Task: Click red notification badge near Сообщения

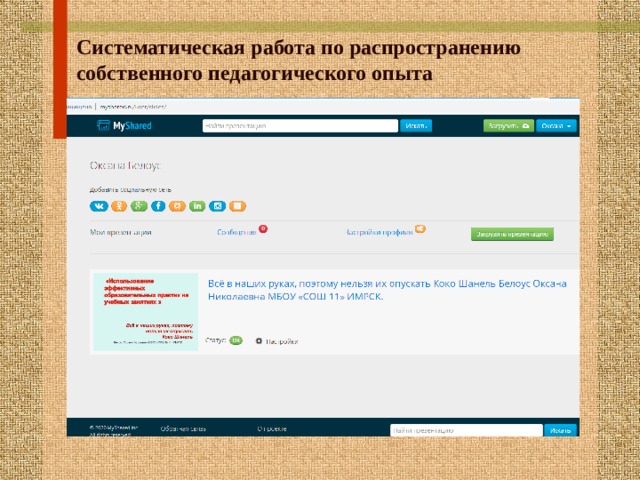Action: 263,229
